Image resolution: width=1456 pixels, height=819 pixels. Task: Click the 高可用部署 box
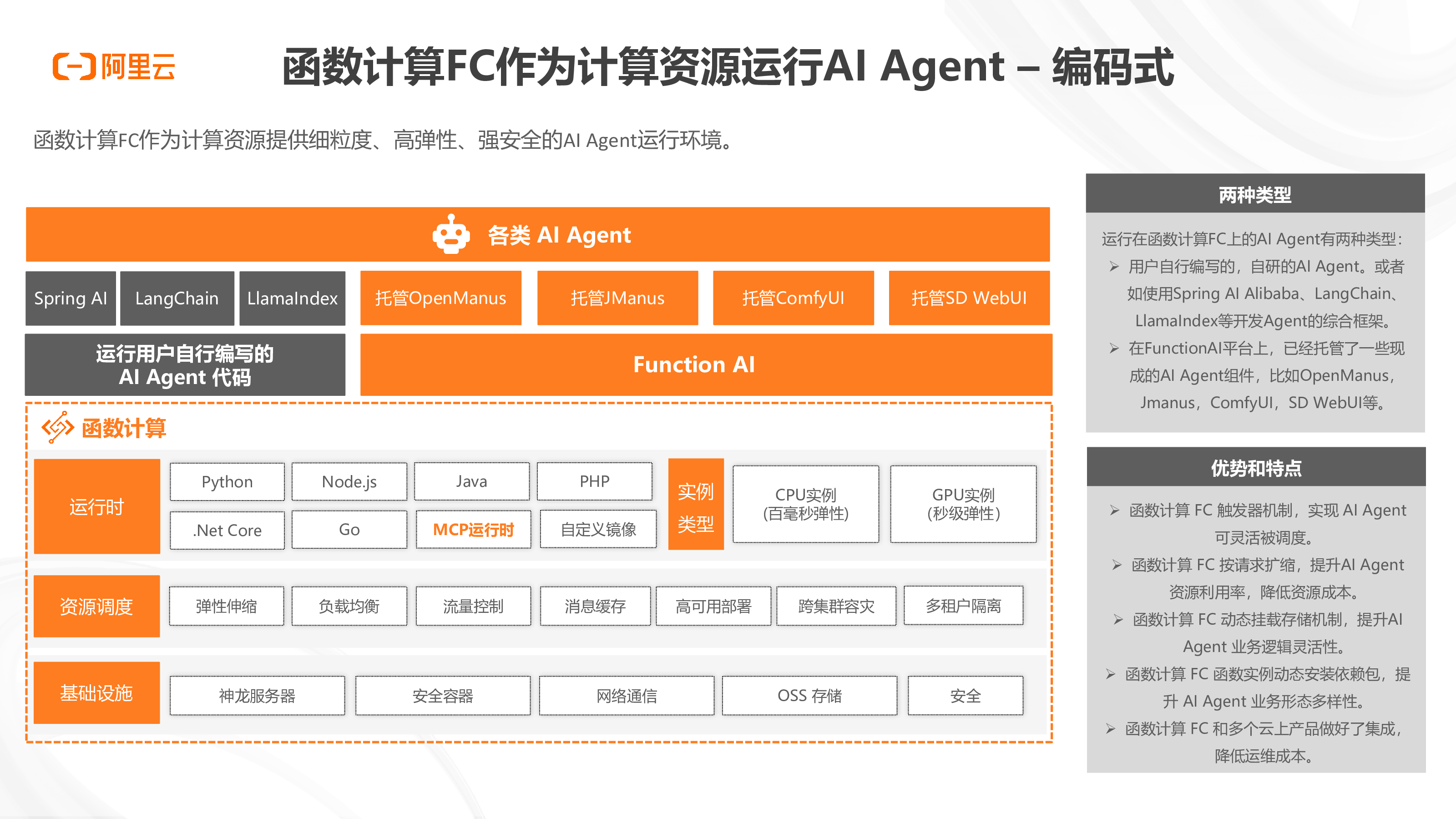point(714,606)
